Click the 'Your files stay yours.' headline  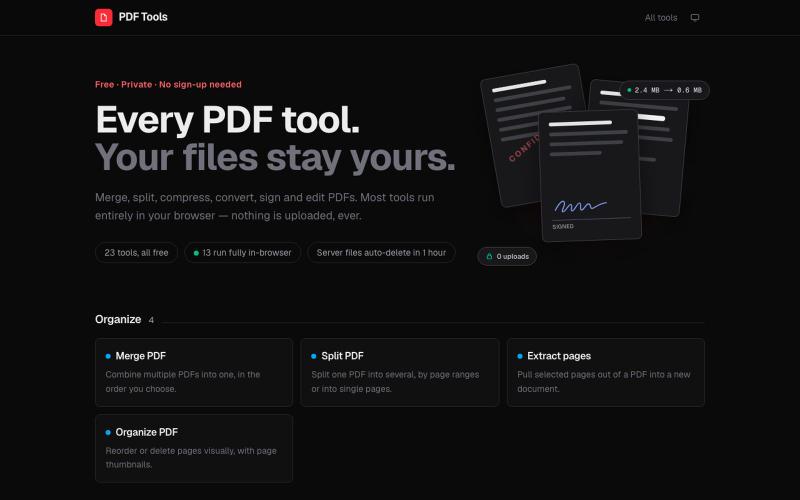[275, 158]
